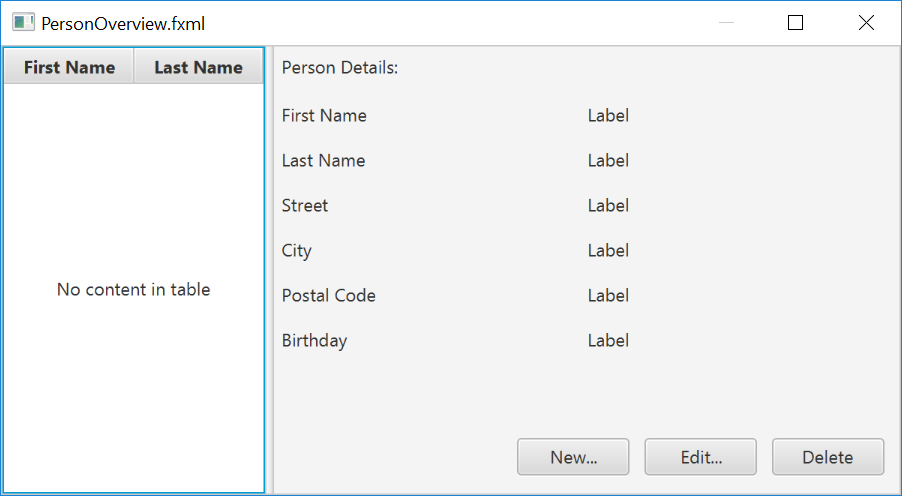
Task: Sort by Last Name column header
Action: [198, 68]
